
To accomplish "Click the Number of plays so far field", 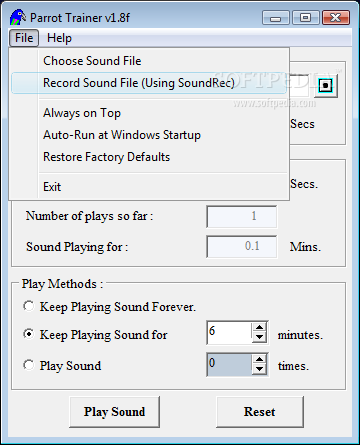I will pos(242,217).
